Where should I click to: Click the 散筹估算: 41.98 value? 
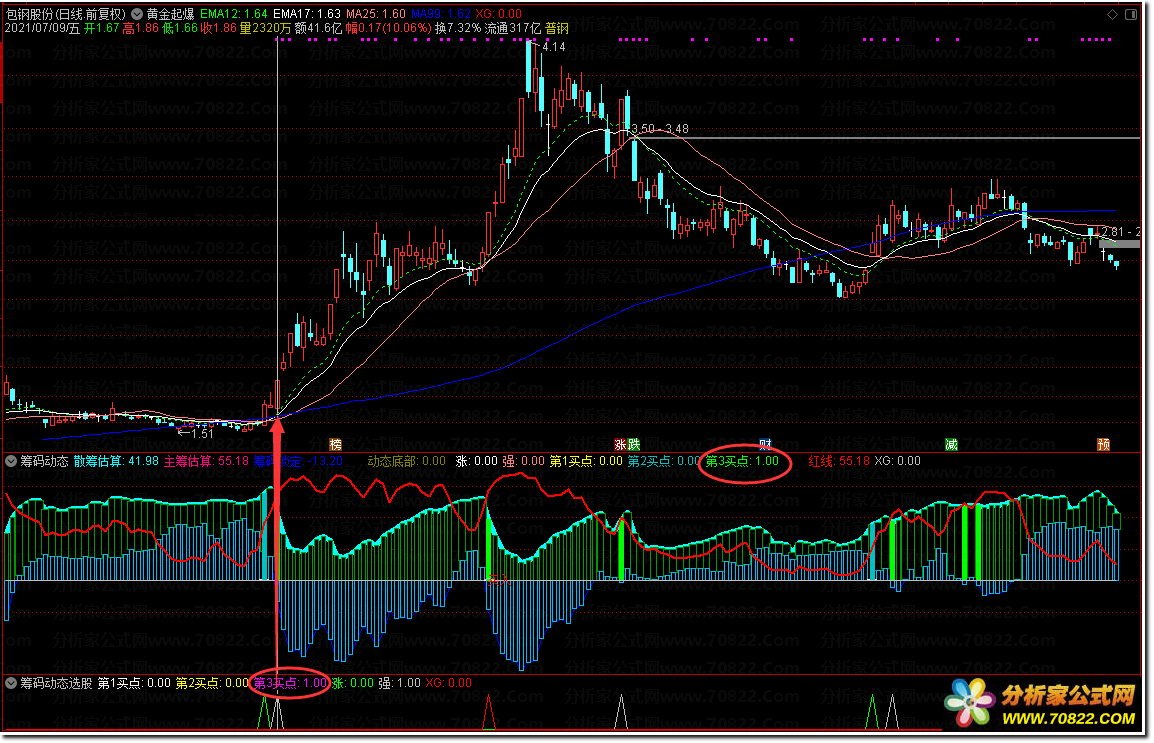click(x=116, y=461)
